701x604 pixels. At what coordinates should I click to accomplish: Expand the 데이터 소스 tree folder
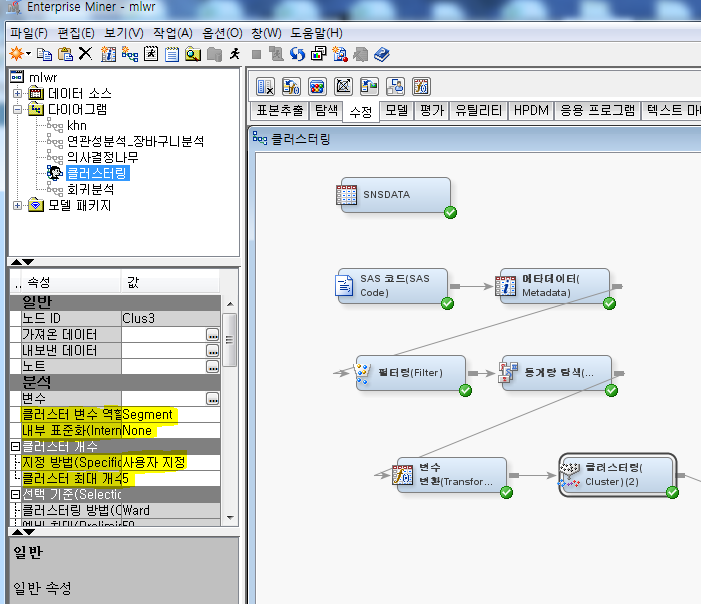click(x=17, y=93)
